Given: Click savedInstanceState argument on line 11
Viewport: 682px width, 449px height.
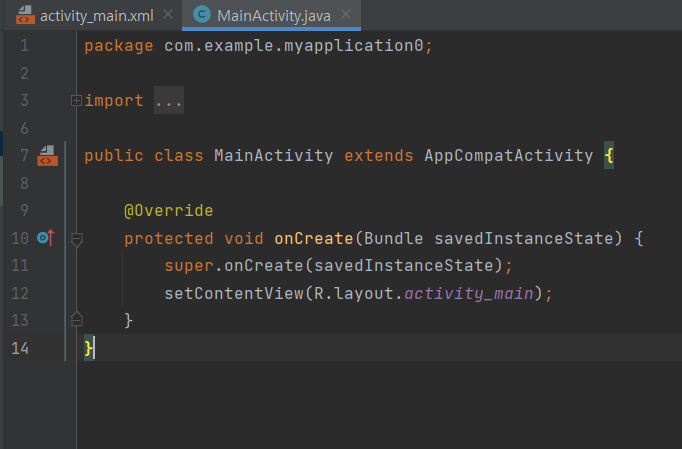Looking at the screenshot, I should click(404, 266).
